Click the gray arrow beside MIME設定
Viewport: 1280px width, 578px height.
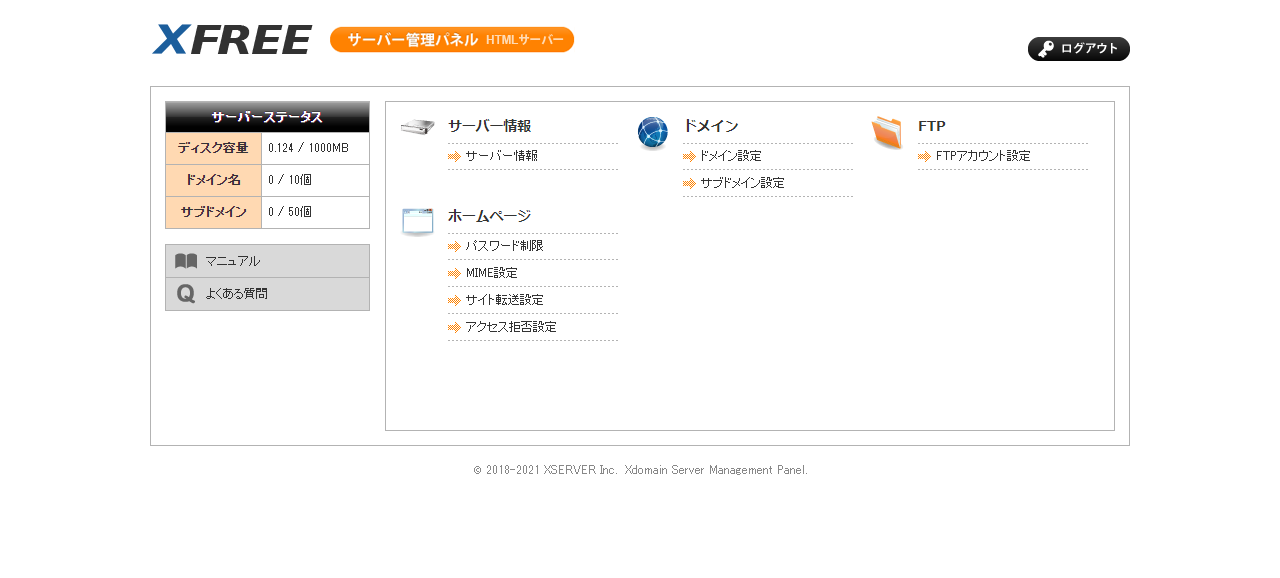pyautogui.click(x=454, y=274)
